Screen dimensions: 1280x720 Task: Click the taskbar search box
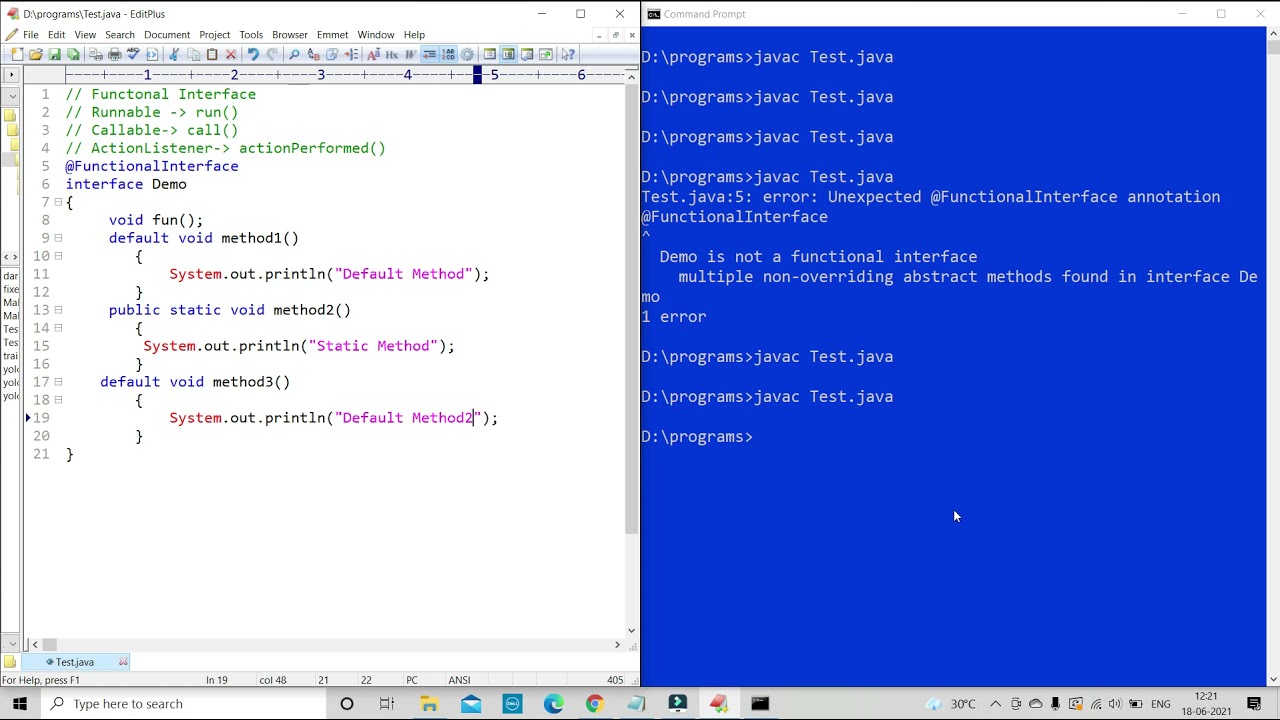(x=183, y=704)
